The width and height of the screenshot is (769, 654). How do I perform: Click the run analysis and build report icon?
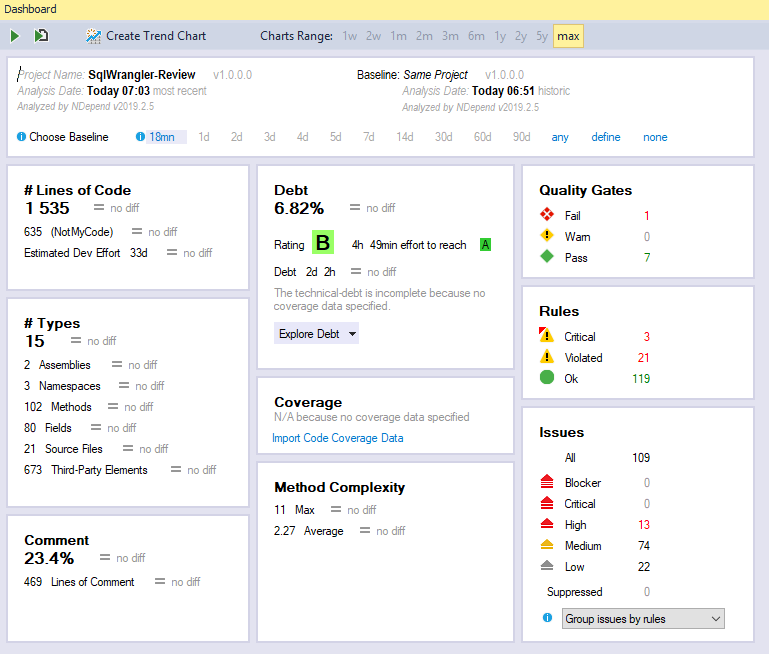coord(41,36)
